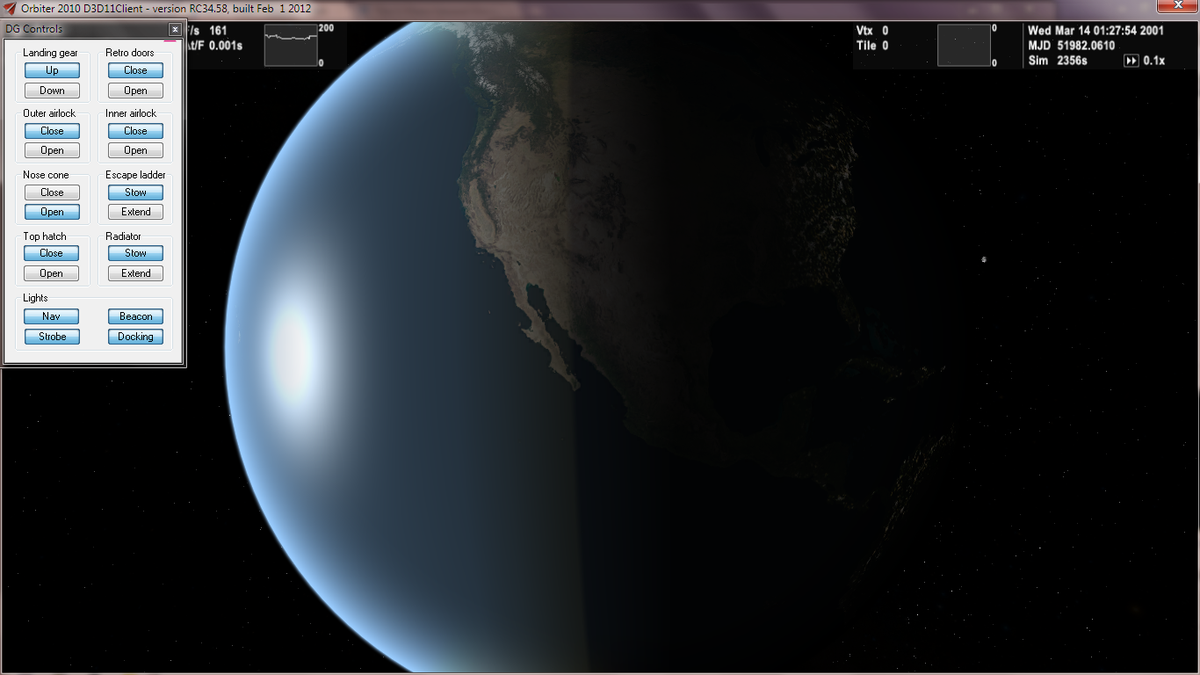Open the Top hatch

pos(52,273)
